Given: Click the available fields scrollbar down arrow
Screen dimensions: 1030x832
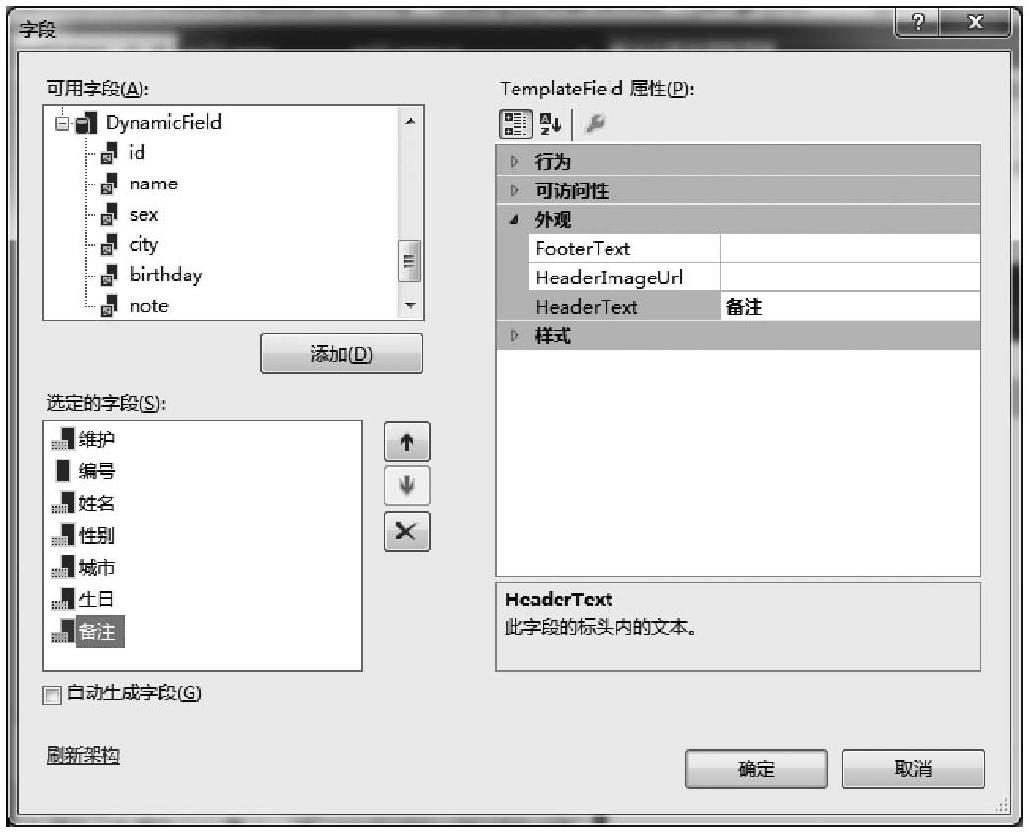Looking at the screenshot, I should 411,305.
